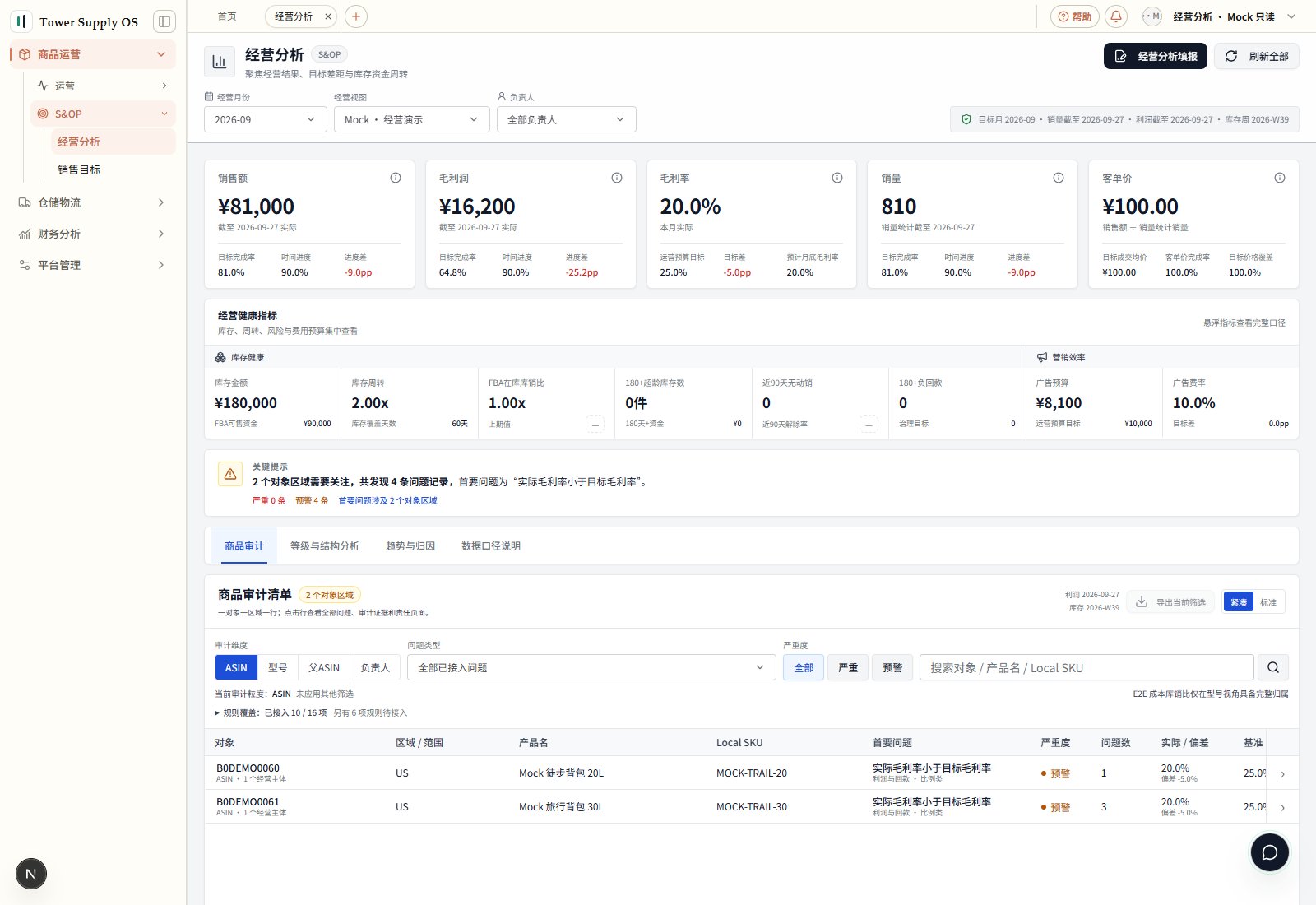Open the chat bubble assistant icon
Viewport: 1316px width, 905px height.
click(x=1269, y=852)
